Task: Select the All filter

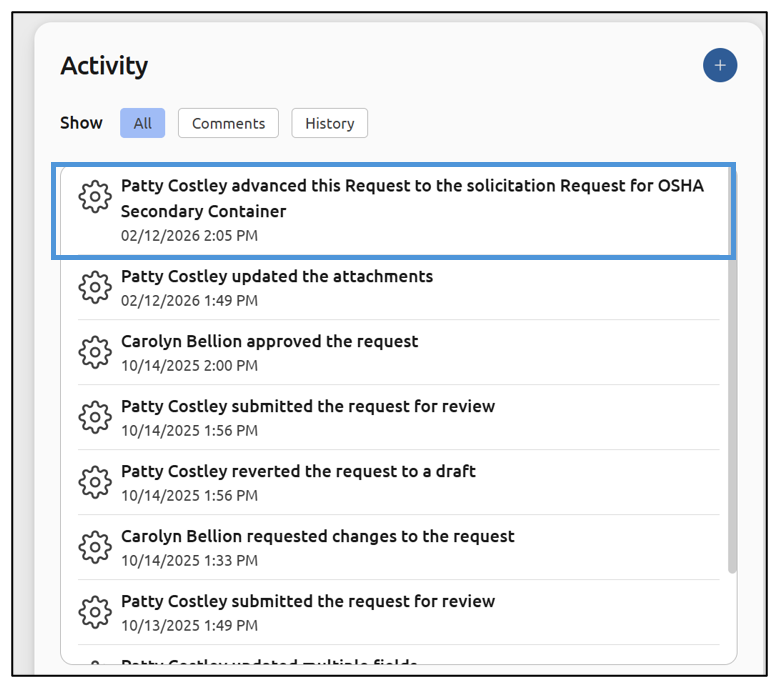Action: (142, 123)
